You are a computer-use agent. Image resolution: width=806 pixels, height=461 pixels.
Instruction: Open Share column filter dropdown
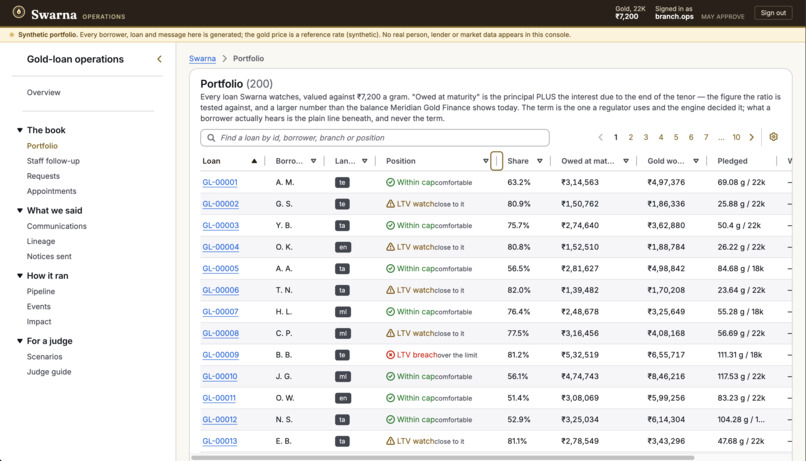click(x=540, y=161)
